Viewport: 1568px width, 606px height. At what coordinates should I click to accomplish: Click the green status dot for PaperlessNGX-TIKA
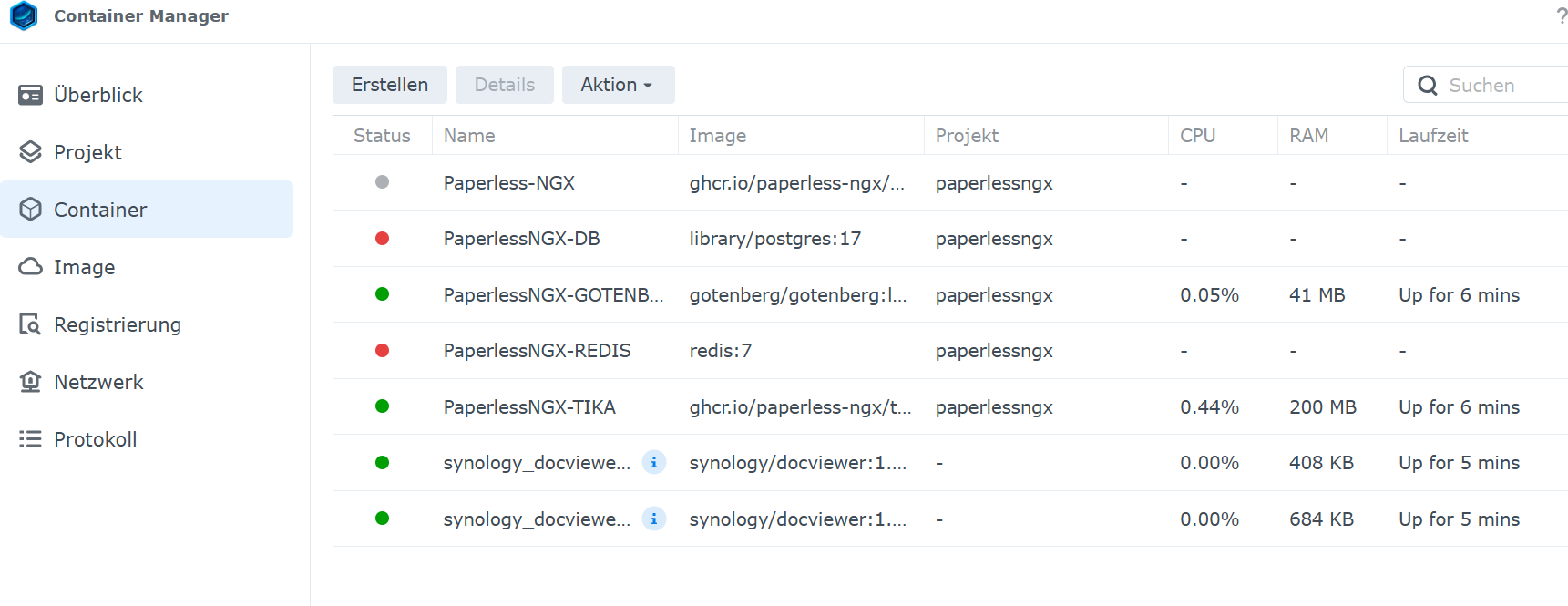tap(383, 406)
